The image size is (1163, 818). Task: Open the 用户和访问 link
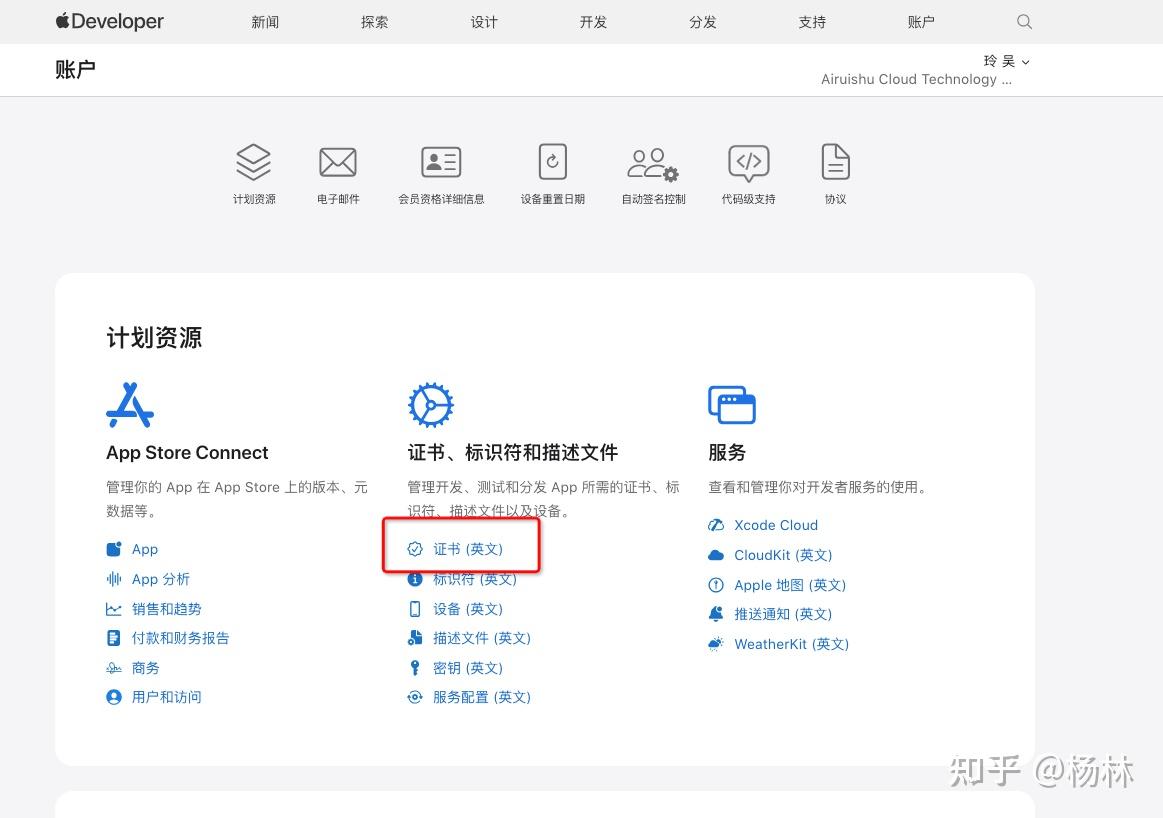point(167,697)
